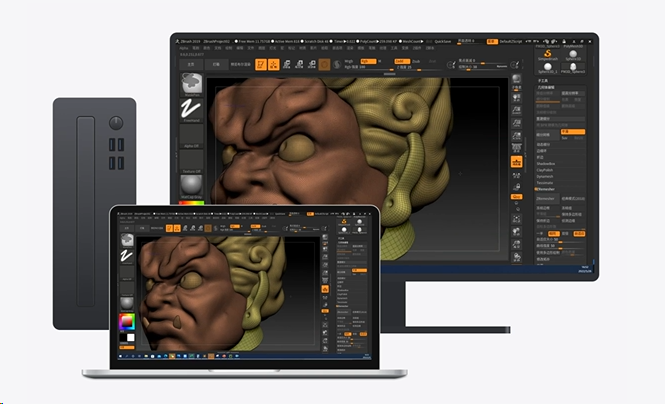Viewport: 665px width, 404px height.
Task: Click Scroll icon below SPix on monitor shelf
Action: pyautogui.click(x=516, y=98)
